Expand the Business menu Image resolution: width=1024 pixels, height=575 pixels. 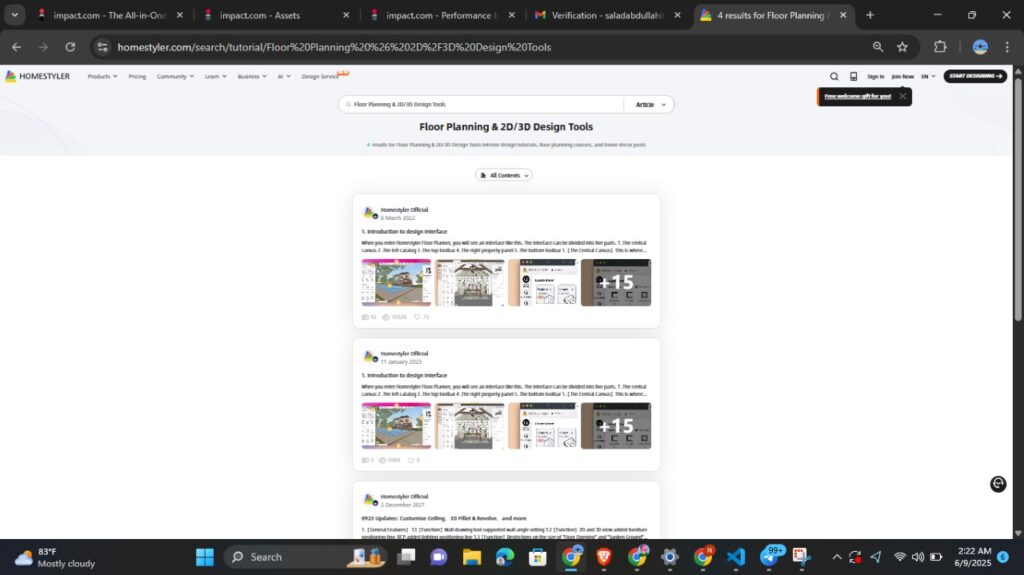pyautogui.click(x=251, y=76)
